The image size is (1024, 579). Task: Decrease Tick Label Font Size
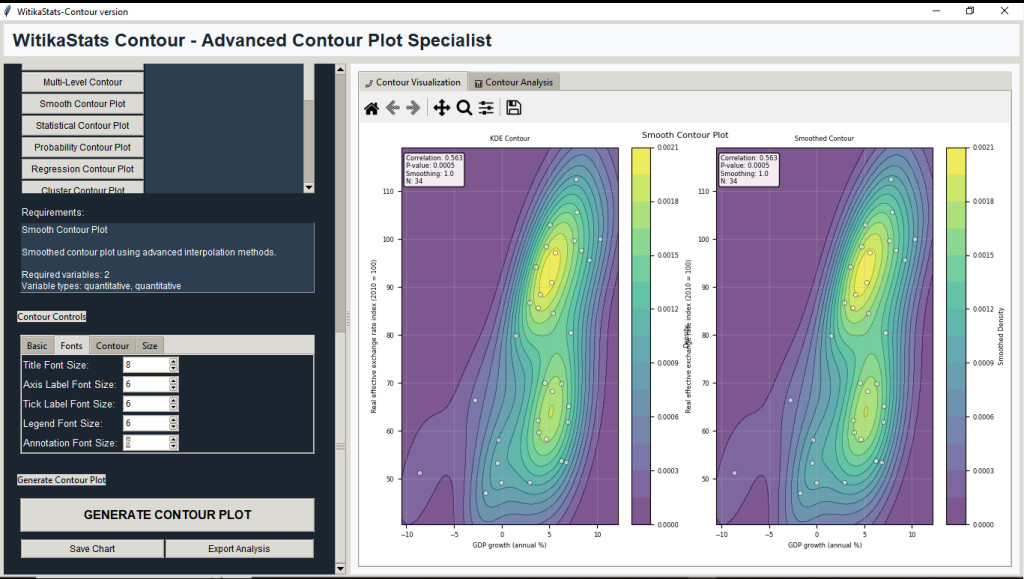coord(173,407)
